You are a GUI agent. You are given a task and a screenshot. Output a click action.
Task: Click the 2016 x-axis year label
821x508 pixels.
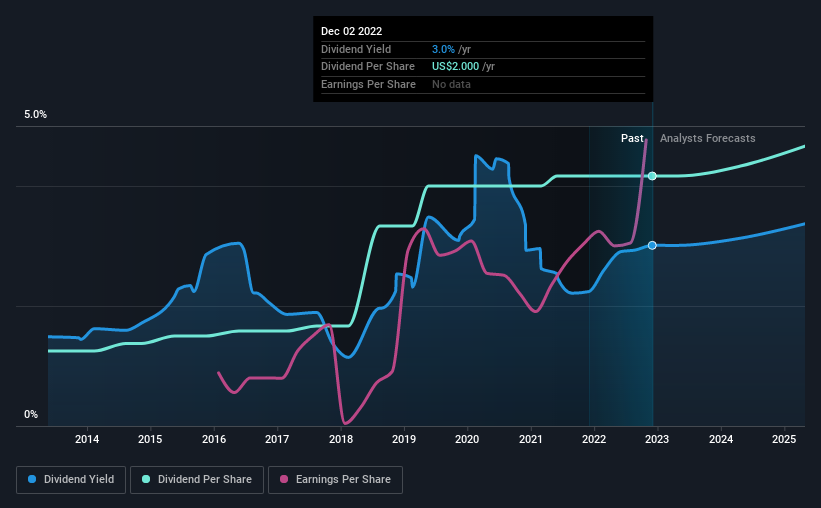click(x=214, y=439)
